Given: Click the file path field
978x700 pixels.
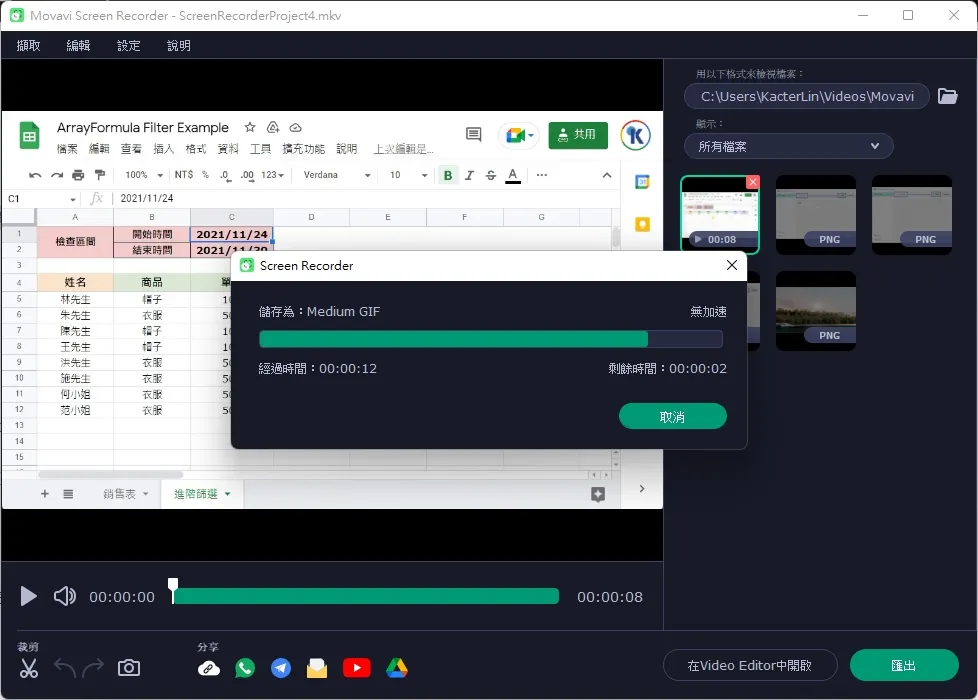Looking at the screenshot, I should (806, 96).
